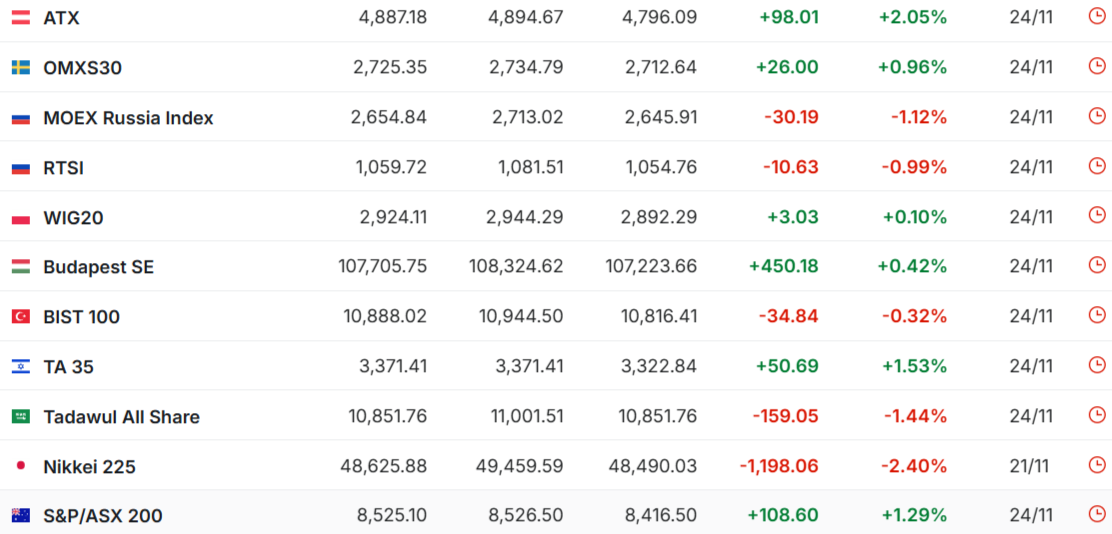Click the Turkish flag beside BIST 100
1112x534 pixels.
point(20,316)
